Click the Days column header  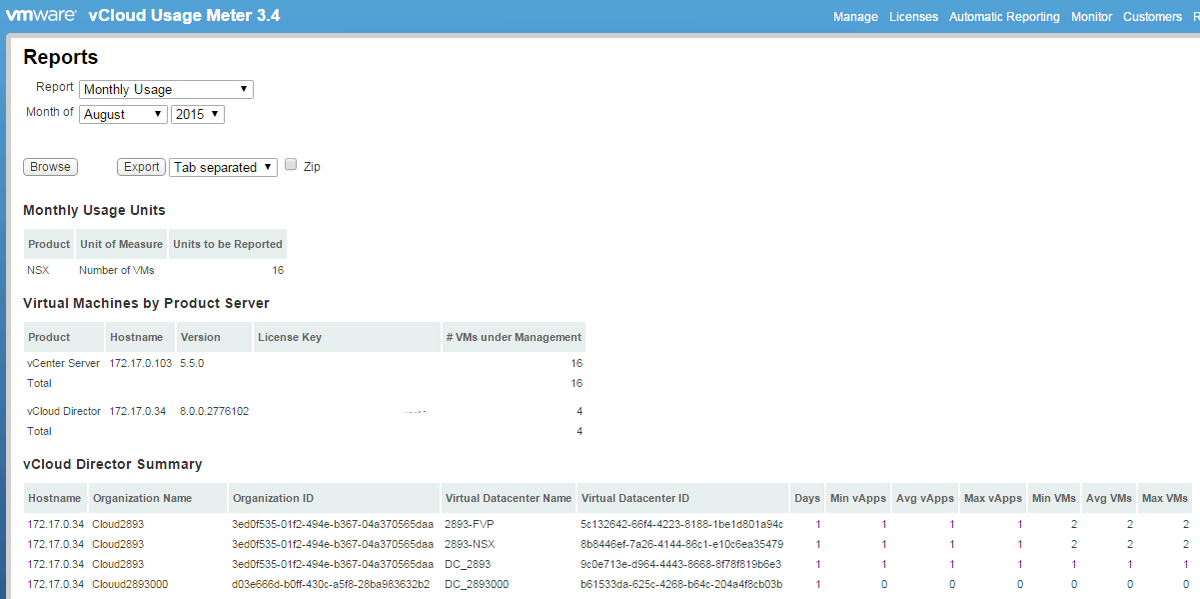pyautogui.click(x=807, y=498)
